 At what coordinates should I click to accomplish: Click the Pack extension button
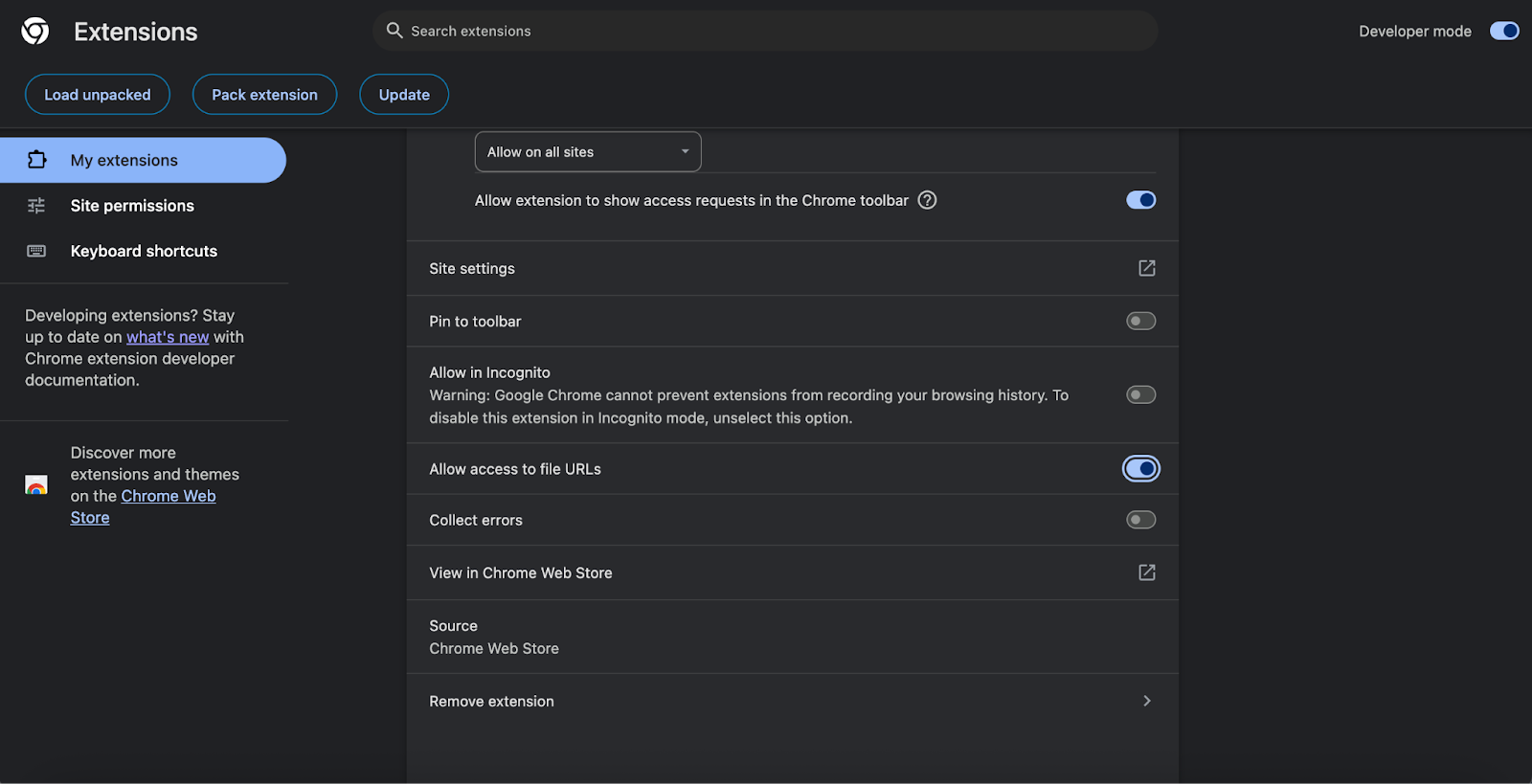coord(264,95)
